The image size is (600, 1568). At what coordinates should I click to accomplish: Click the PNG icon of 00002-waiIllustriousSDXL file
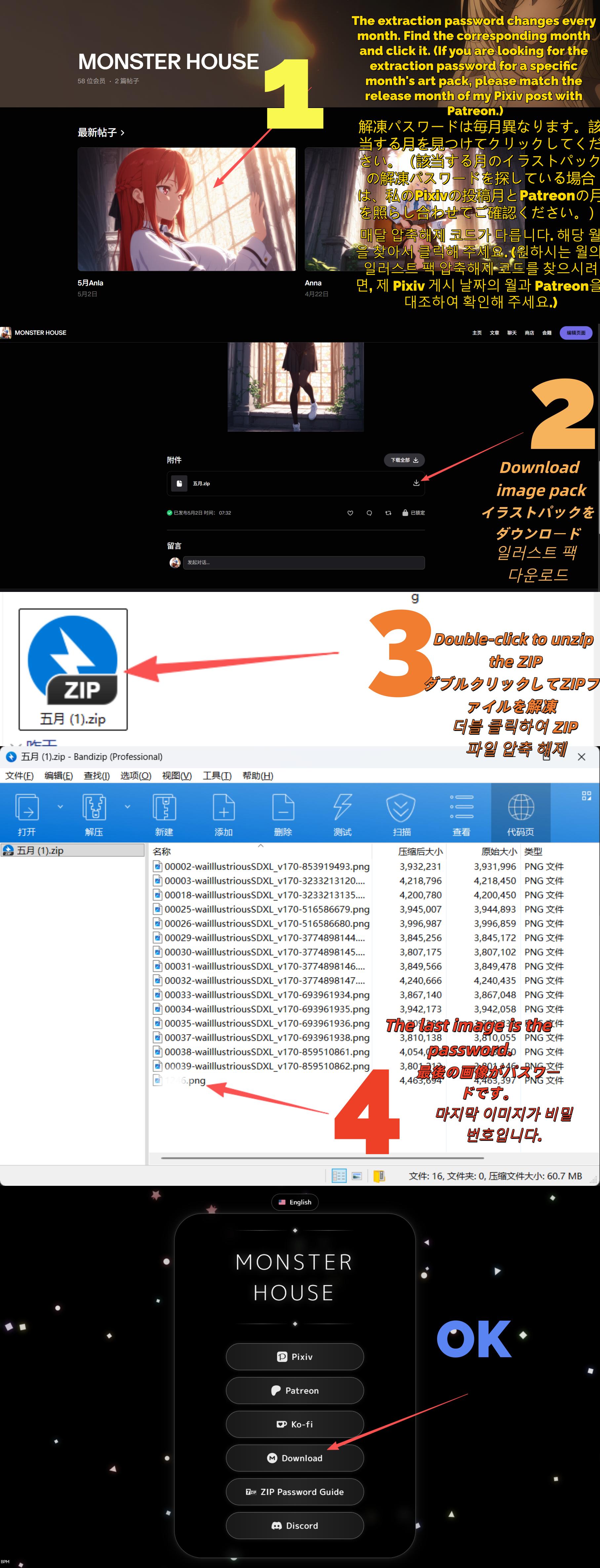[x=158, y=866]
